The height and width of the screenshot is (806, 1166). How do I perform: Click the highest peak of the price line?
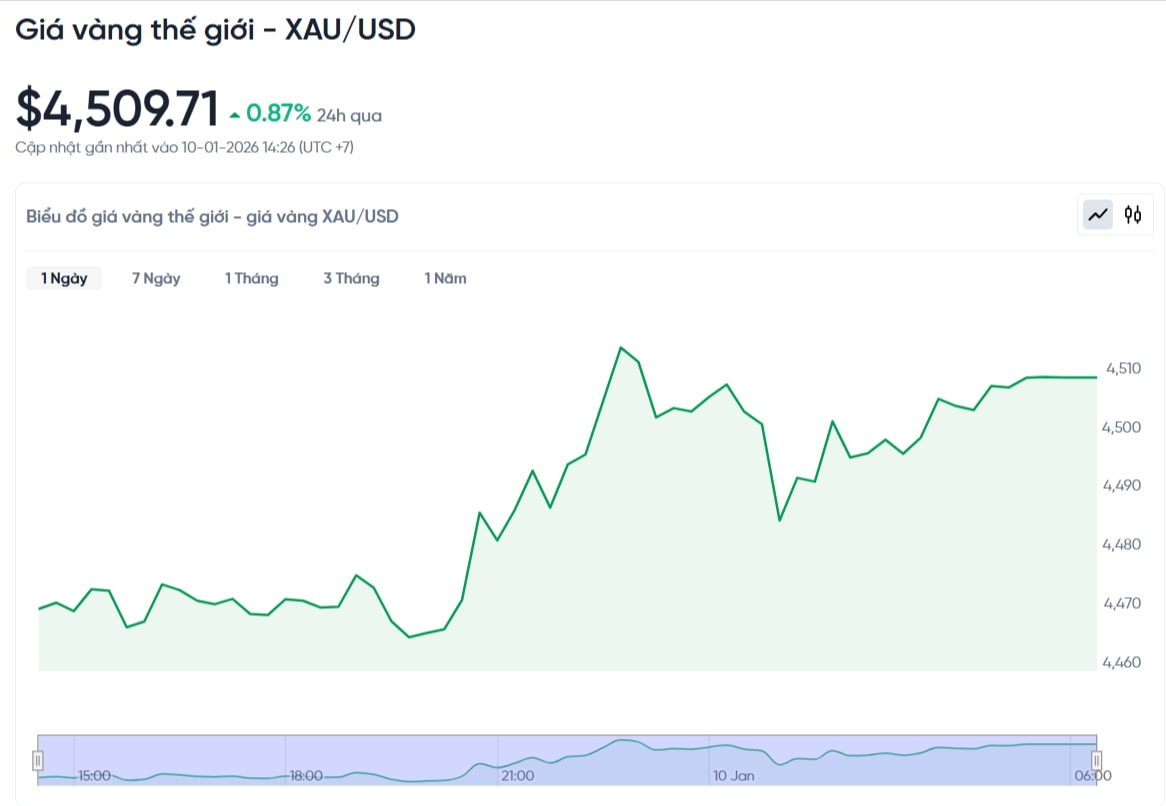point(621,348)
